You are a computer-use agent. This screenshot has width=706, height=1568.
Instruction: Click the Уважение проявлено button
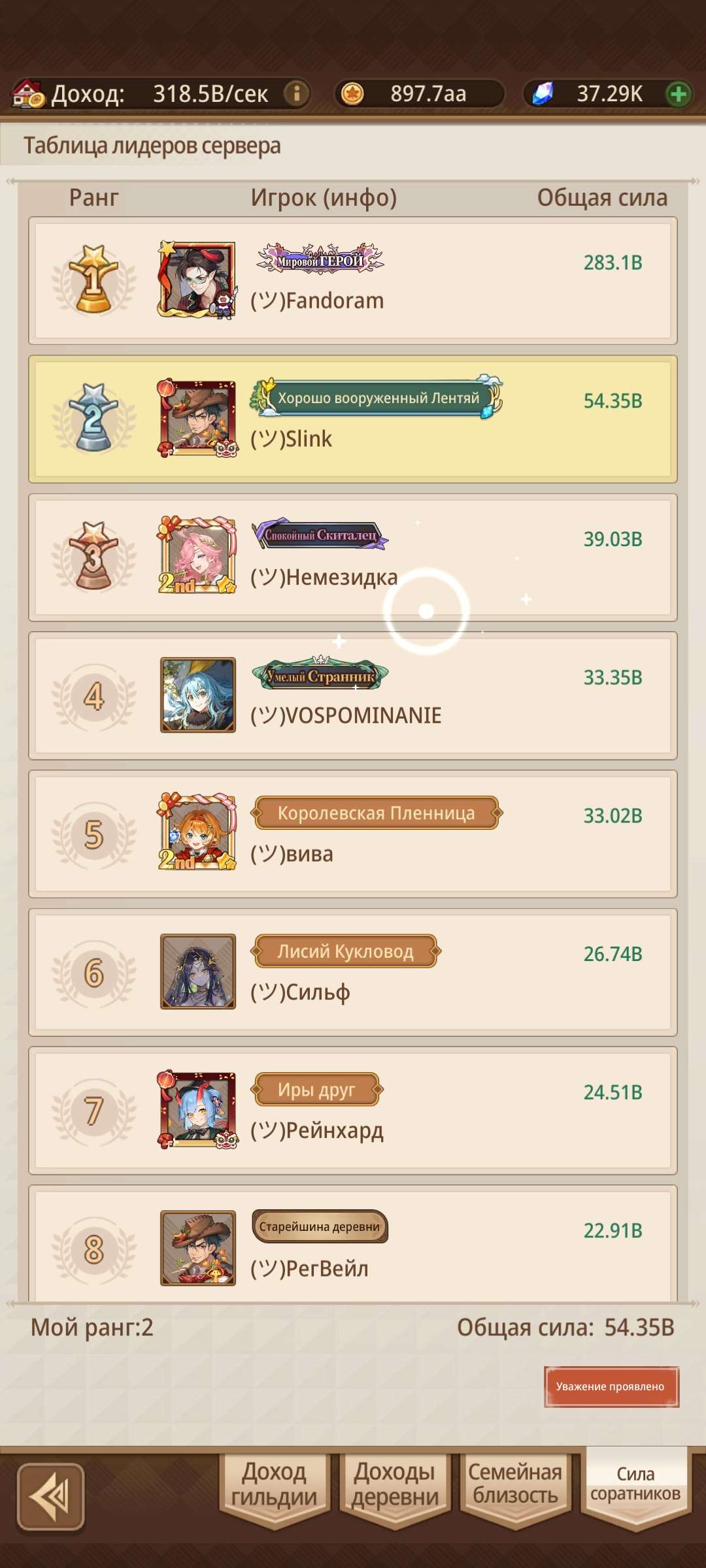[x=611, y=1386]
